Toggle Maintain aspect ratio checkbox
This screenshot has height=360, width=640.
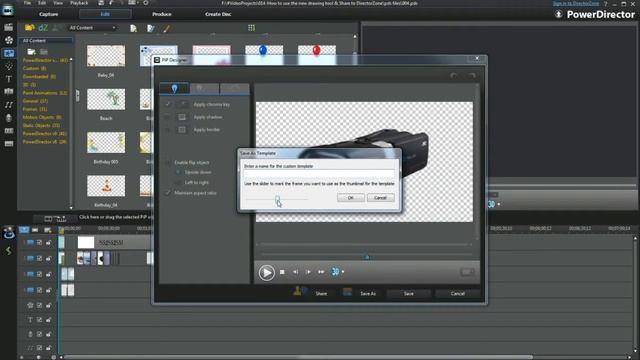[167, 193]
